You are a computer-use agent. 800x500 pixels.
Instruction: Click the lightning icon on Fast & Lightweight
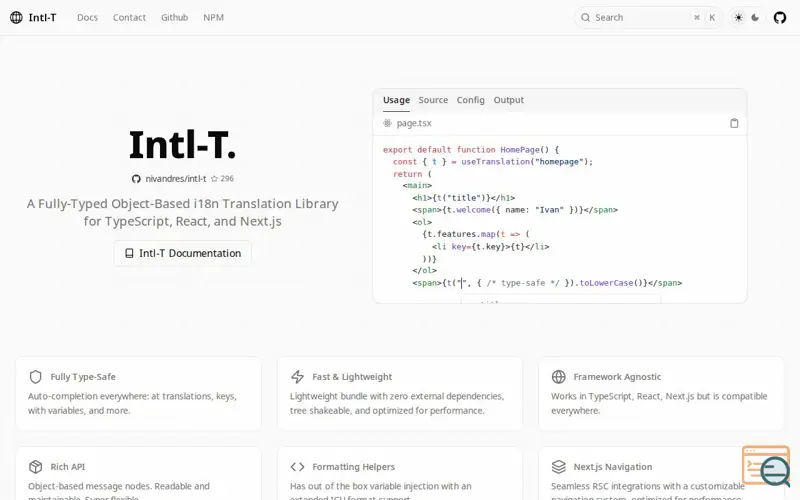297,377
